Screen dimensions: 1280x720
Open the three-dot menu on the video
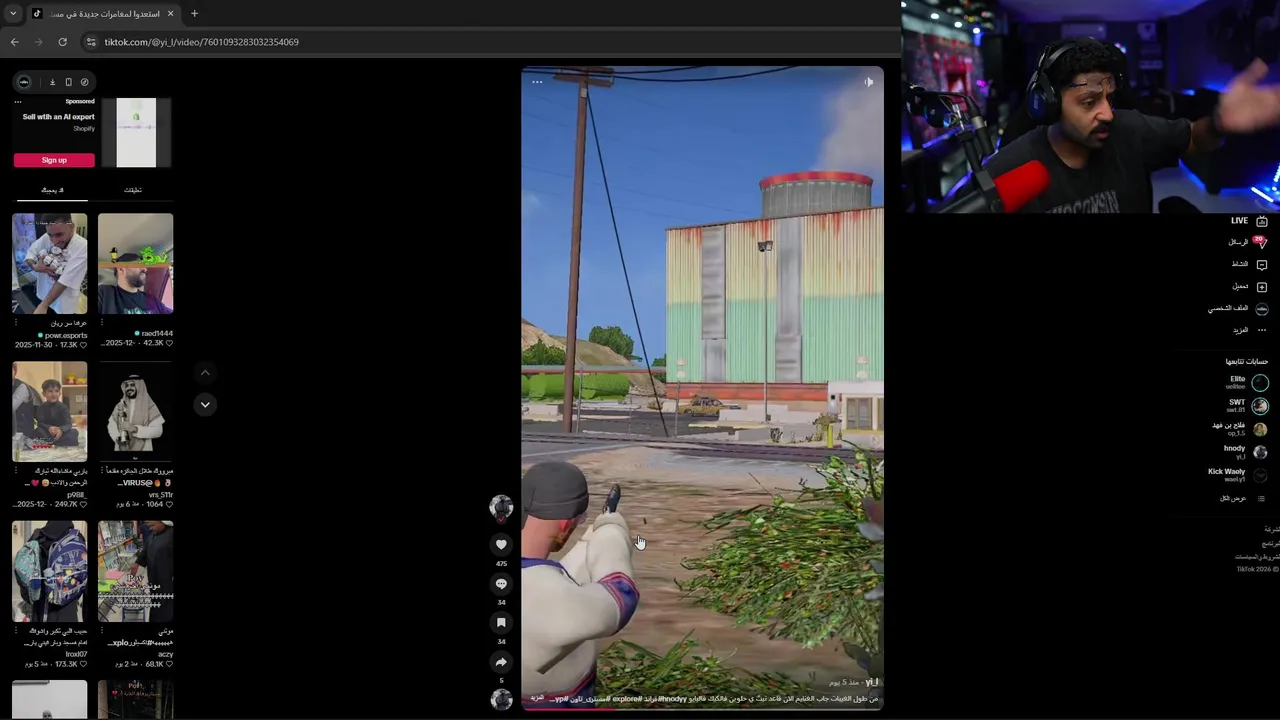(x=537, y=82)
